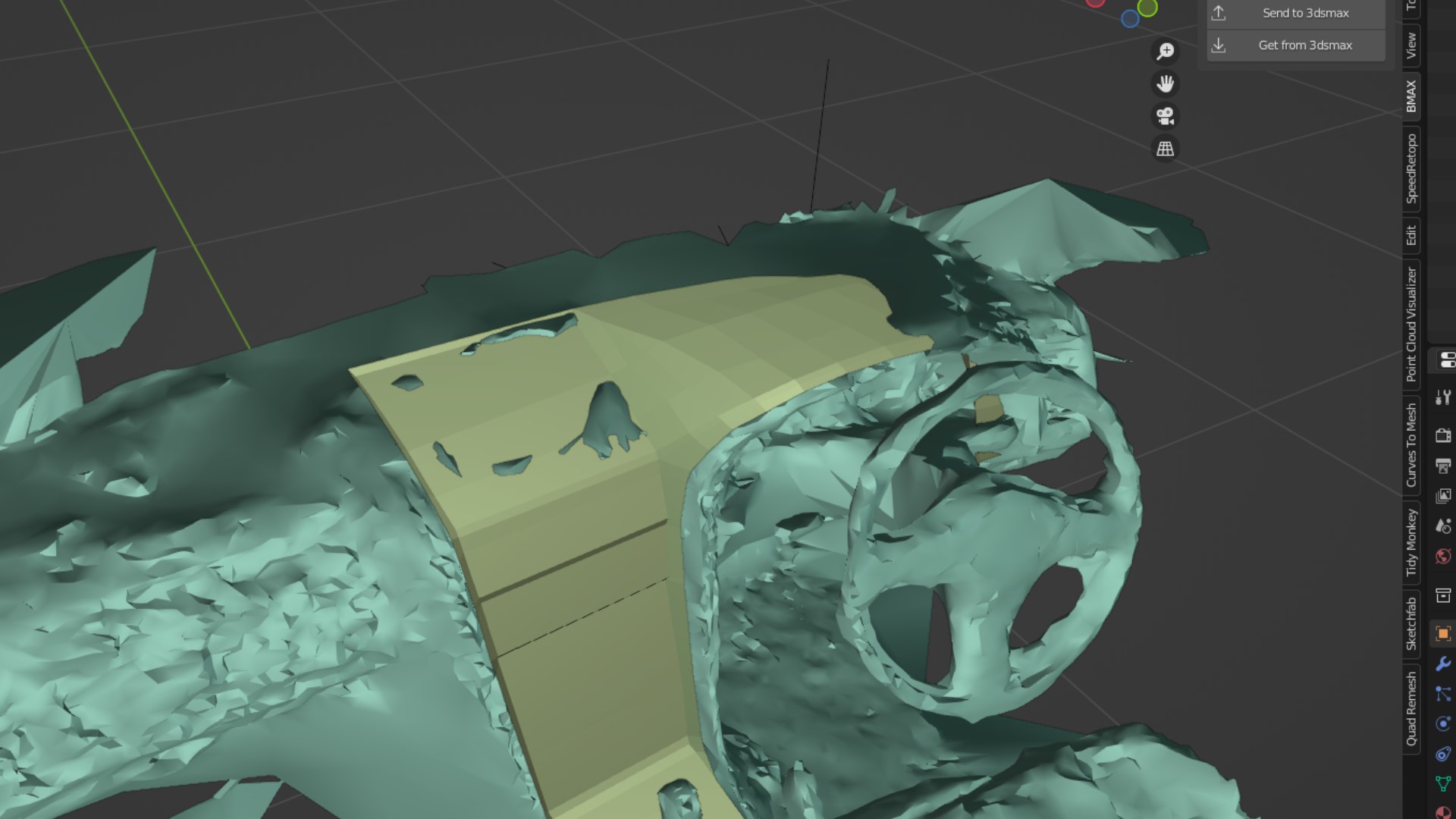The image size is (1456, 819).
Task: Open Point Cloud Visualizer tab
Action: 1411,324
